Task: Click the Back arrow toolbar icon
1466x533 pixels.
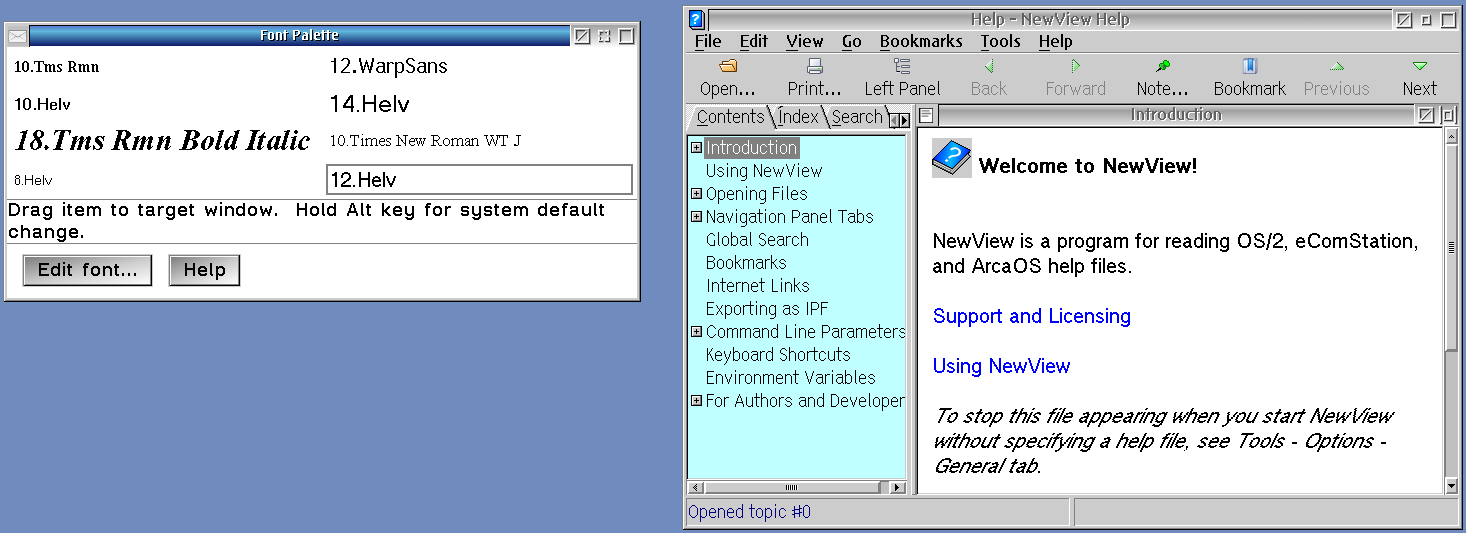Action: [x=988, y=67]
